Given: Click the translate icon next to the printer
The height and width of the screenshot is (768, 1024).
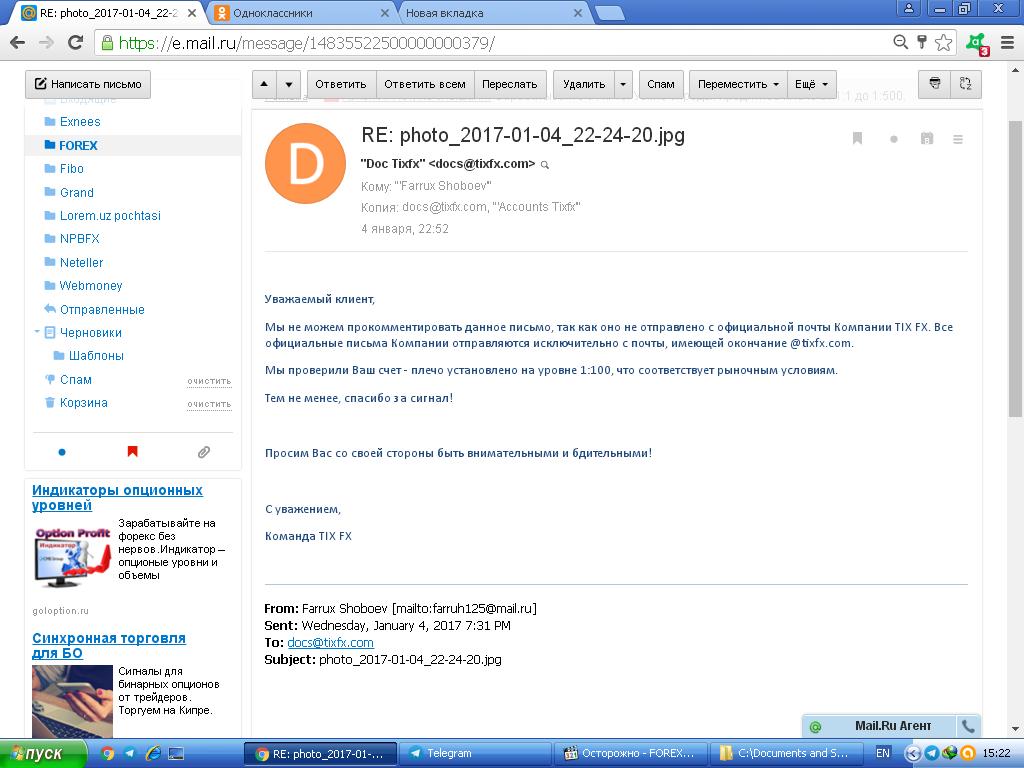Looking at the screenshot, I should pyautogui.click(x=966, y=84).
